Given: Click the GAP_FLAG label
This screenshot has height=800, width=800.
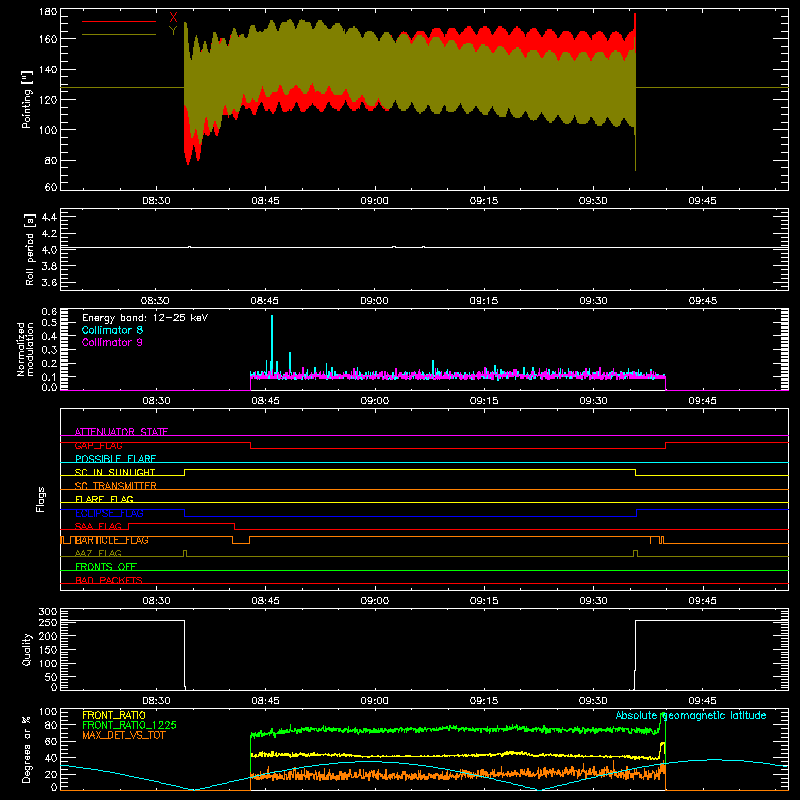Looking at the screenshot, I should [x=98, y=445].
